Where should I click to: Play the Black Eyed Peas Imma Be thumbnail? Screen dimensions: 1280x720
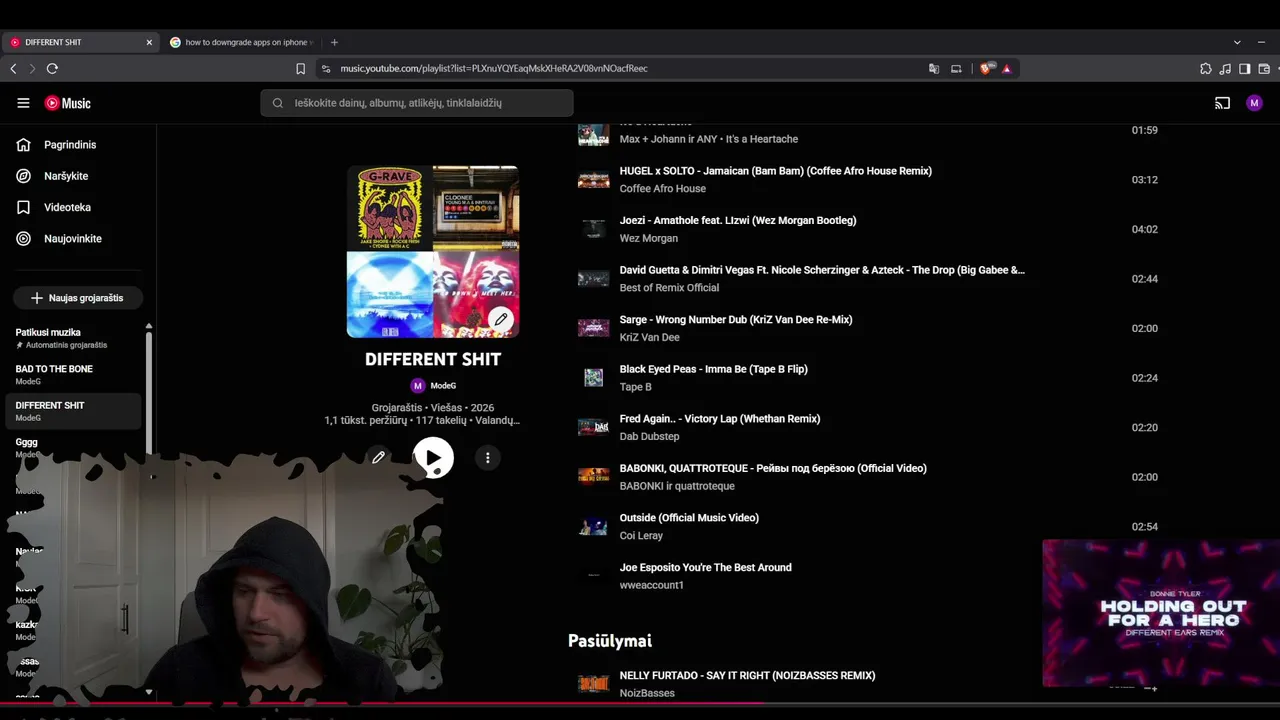click(593, 378)
